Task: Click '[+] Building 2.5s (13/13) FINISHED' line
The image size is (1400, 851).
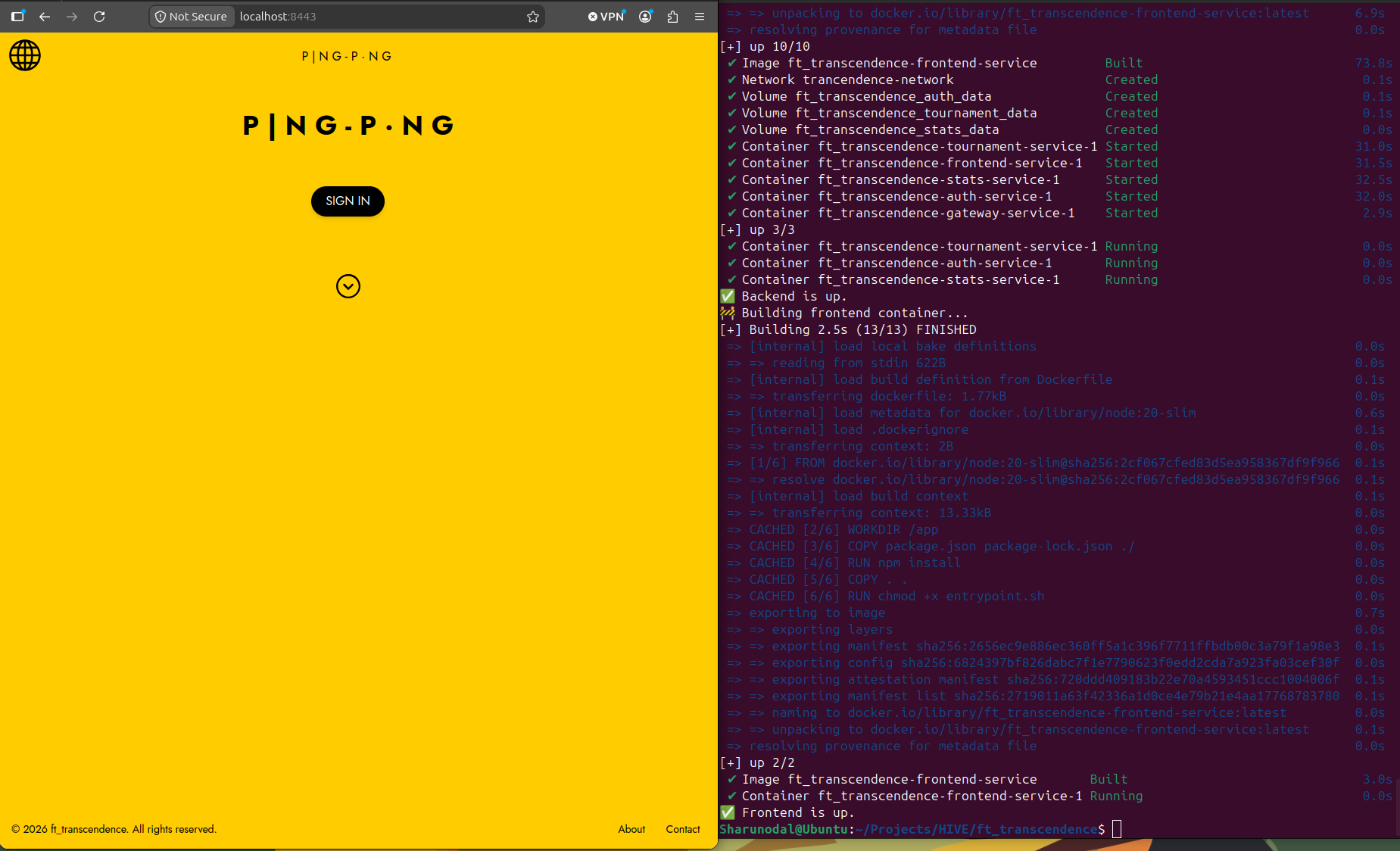Action: [848, 329]
